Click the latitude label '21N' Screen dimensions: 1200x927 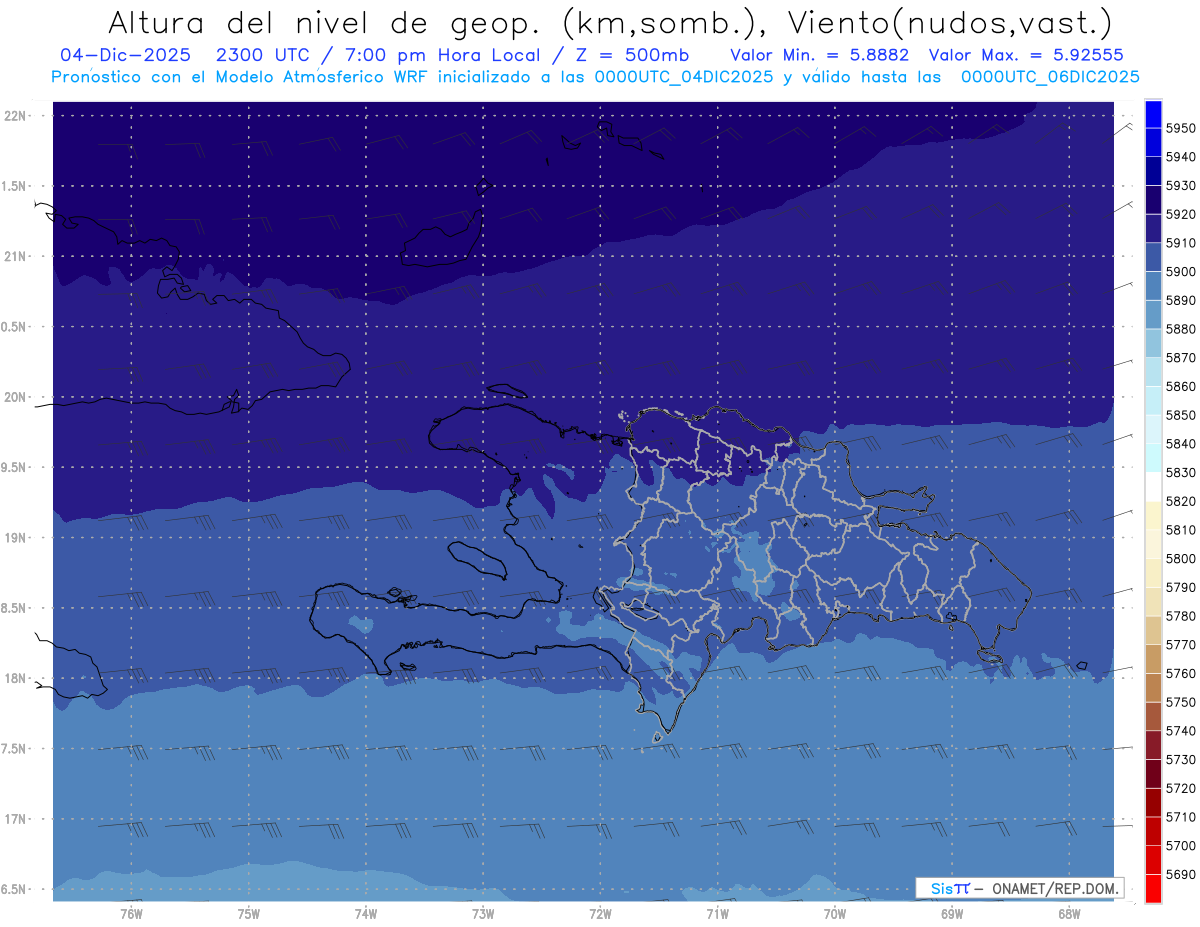(14, 256)
